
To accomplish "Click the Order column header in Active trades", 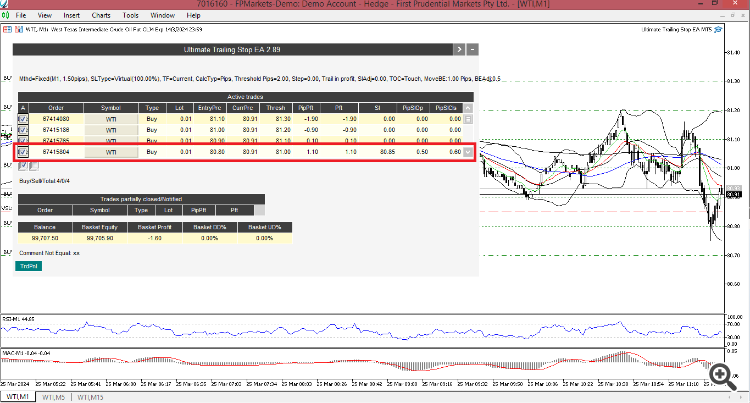I will [x=56, y=108].
